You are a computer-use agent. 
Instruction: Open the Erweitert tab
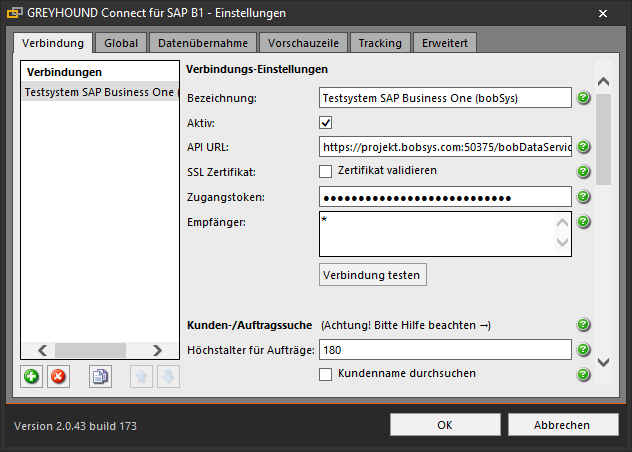445,43
